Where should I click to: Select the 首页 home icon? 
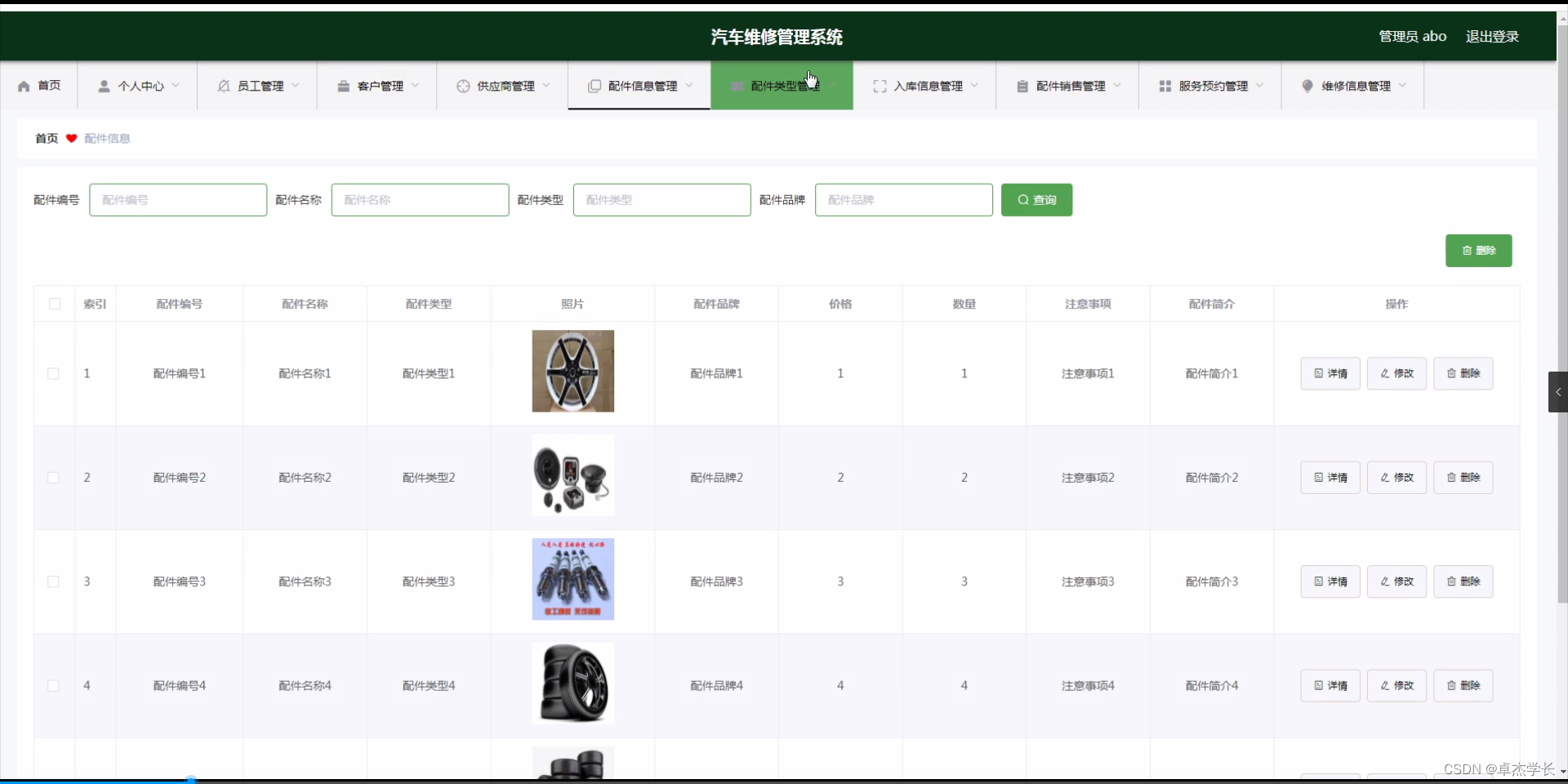pos(24,86)
